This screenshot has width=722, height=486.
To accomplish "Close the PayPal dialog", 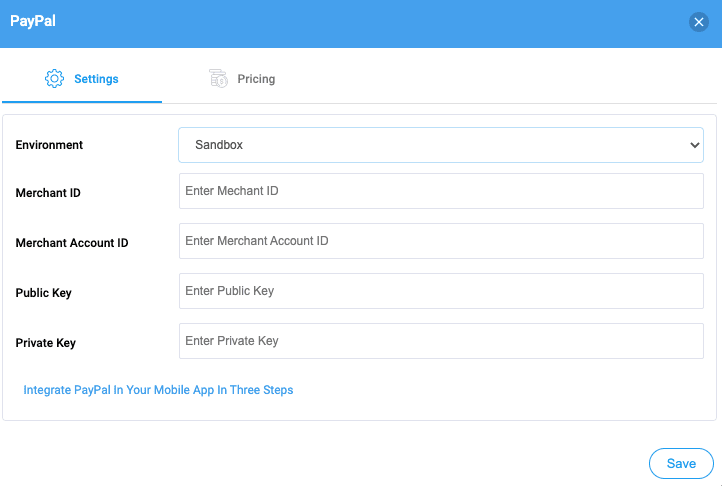I will (x=699, y=22).
